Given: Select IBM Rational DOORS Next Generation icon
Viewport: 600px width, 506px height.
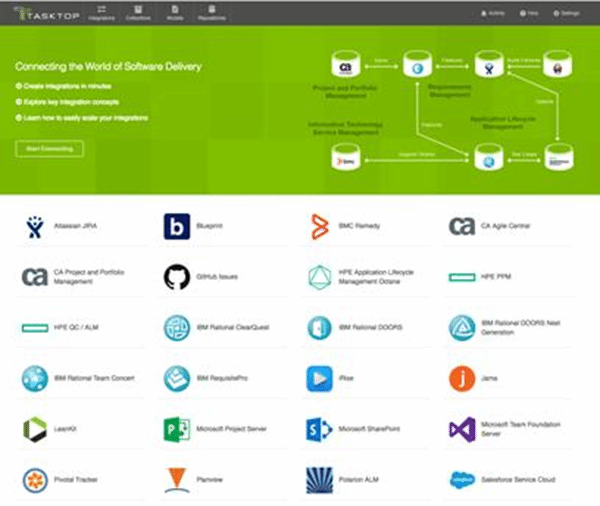Looking at the screenshot, I should tap(462, 328).
